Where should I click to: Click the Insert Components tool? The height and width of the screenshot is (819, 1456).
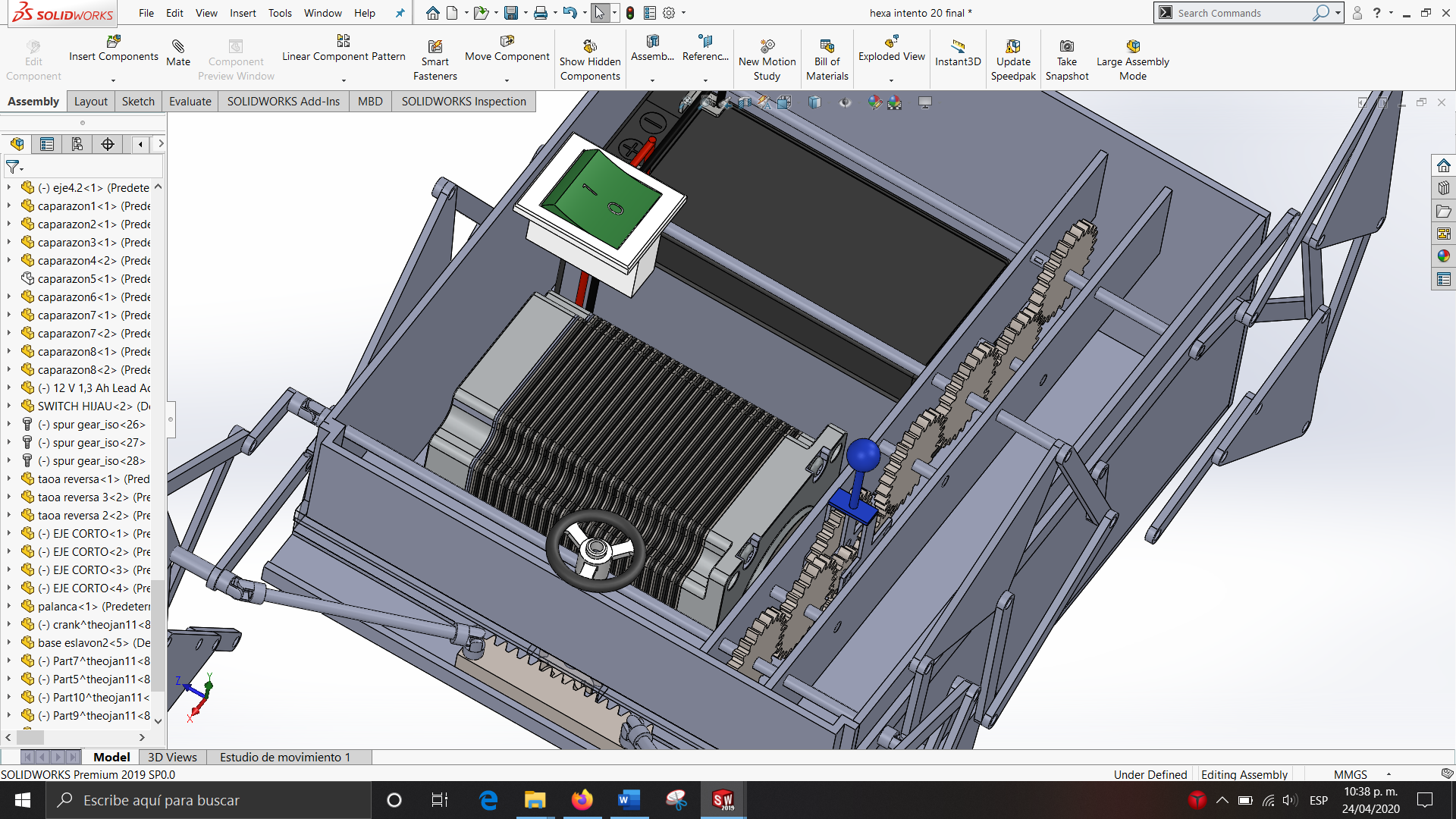click(114, 49)
